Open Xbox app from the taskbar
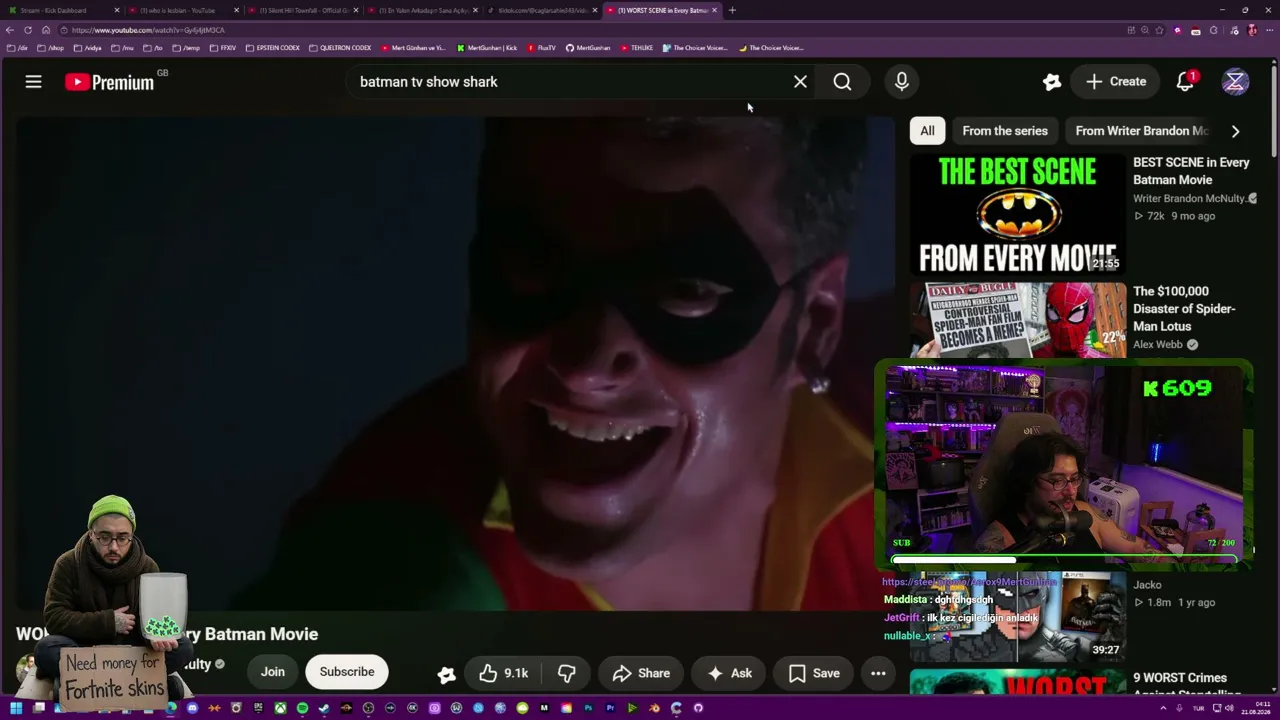Image resolution: width=1280 pixels, height=720 pixels. [280, 708]
